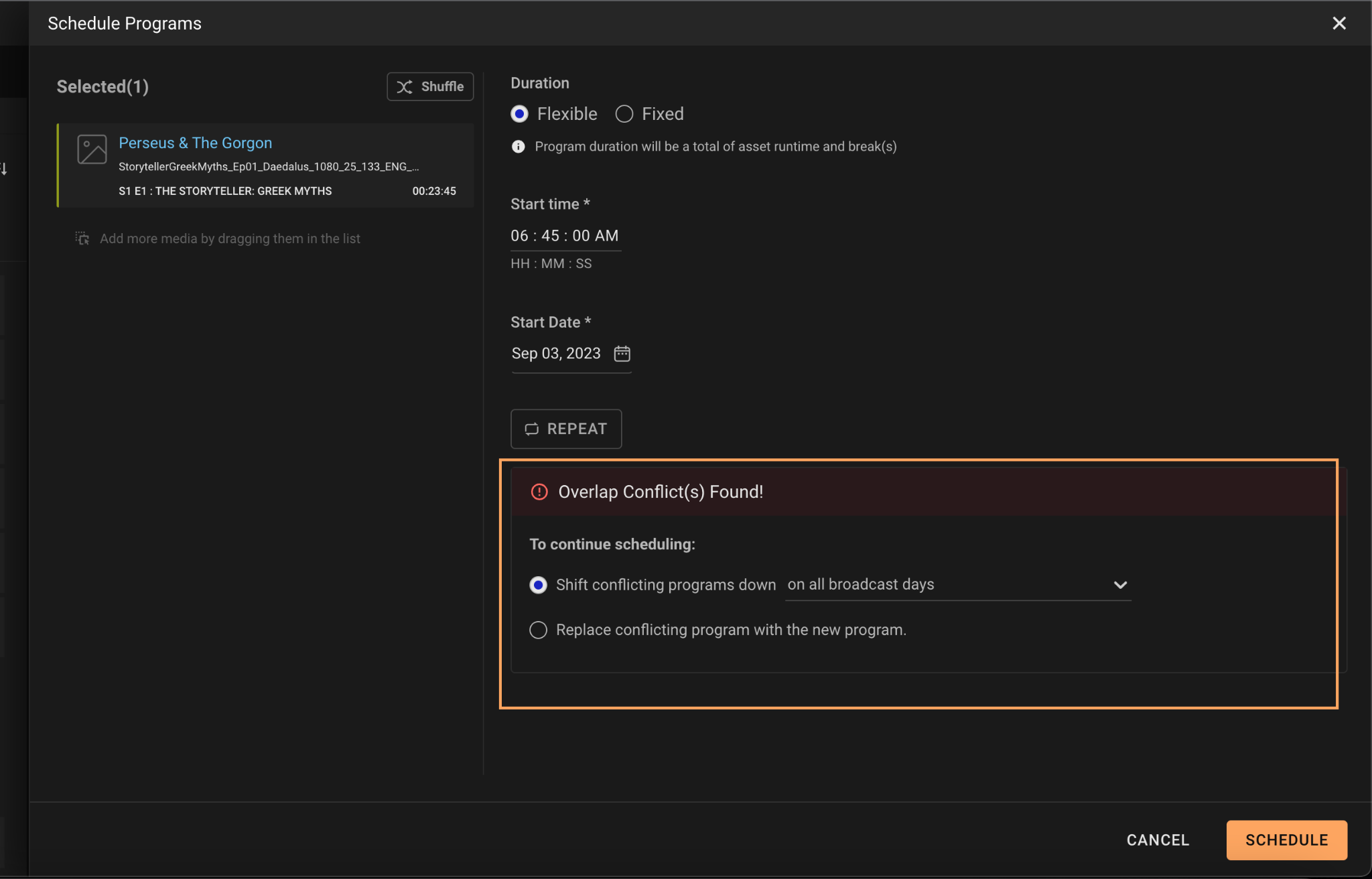Open the Start Date calendar icon
This screenshot has height=879, width=1372.
pos(622,354)
